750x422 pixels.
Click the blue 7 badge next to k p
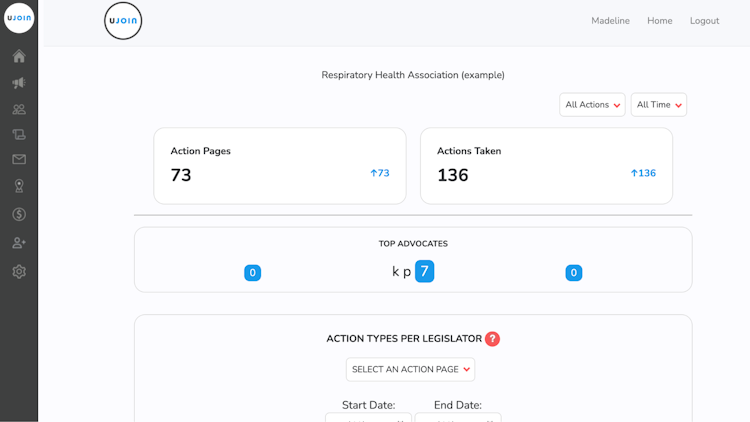[x=424, y=271]
